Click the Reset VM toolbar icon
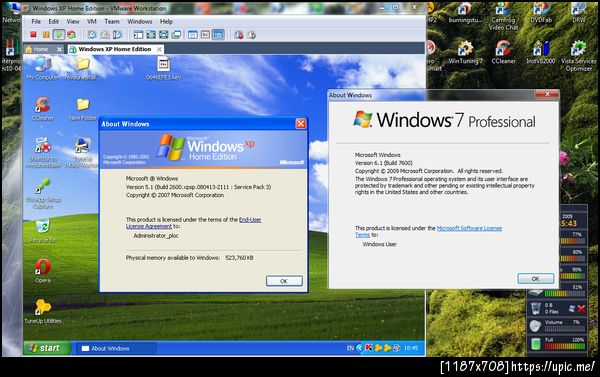600x377 pixels. 71,35
